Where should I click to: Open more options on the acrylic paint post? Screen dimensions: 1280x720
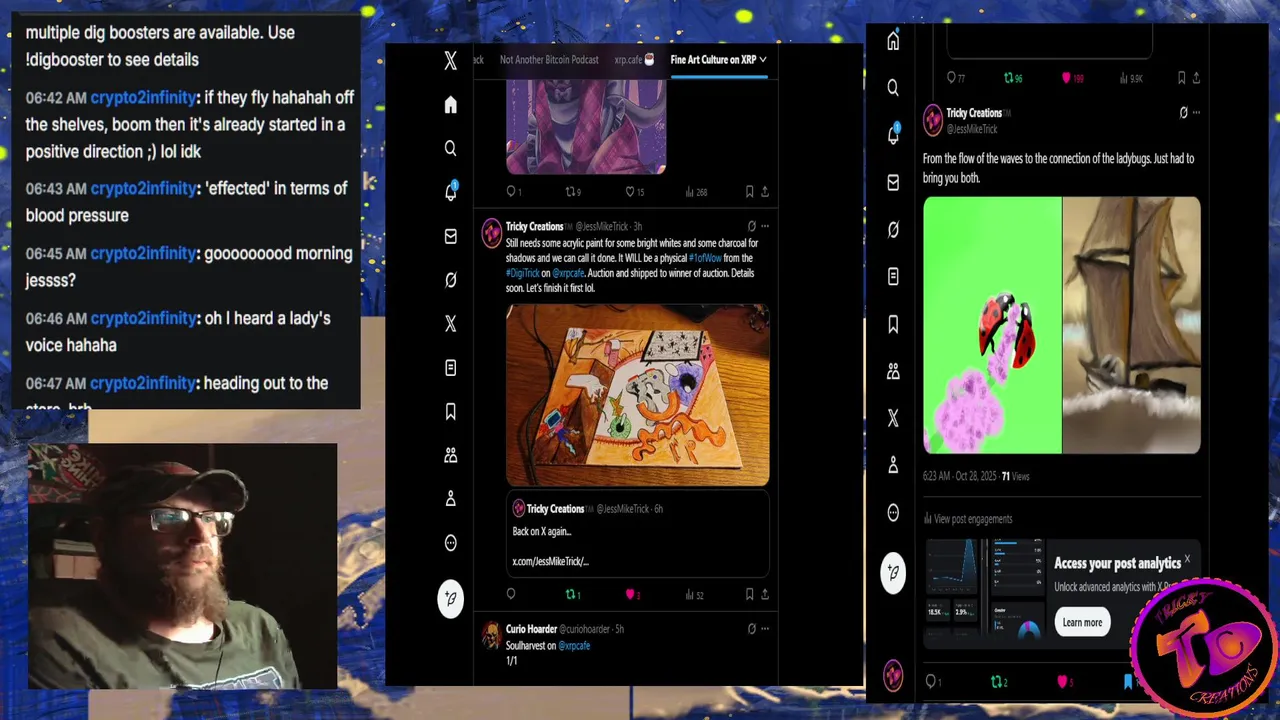pyautogui.click(x=765, y=226)
